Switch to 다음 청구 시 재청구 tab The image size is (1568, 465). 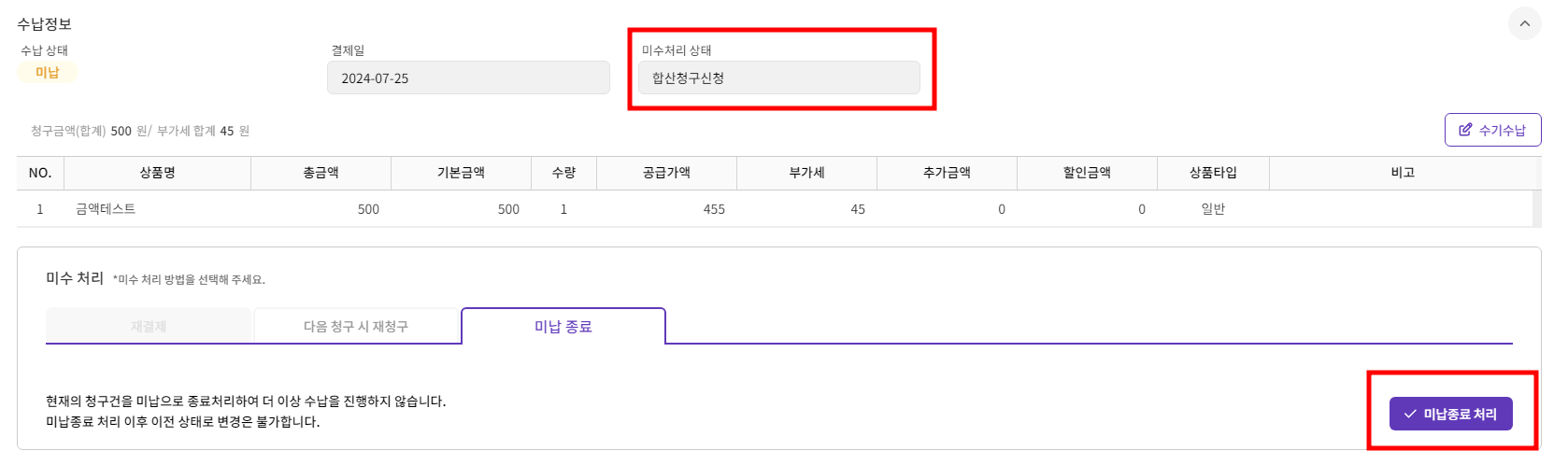(356, 326)
